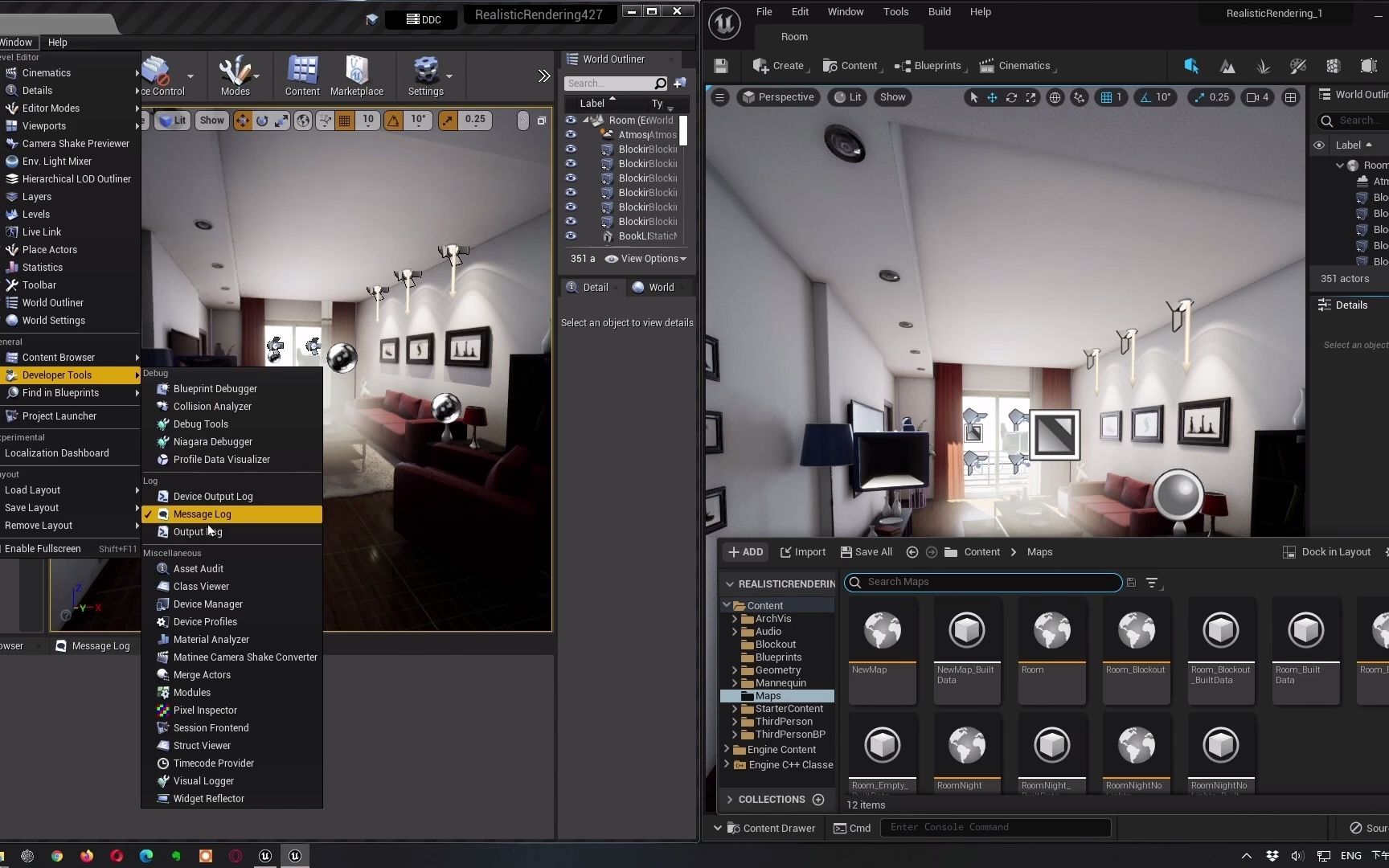Open Content in the UE4 toolbar

point(302,76)
